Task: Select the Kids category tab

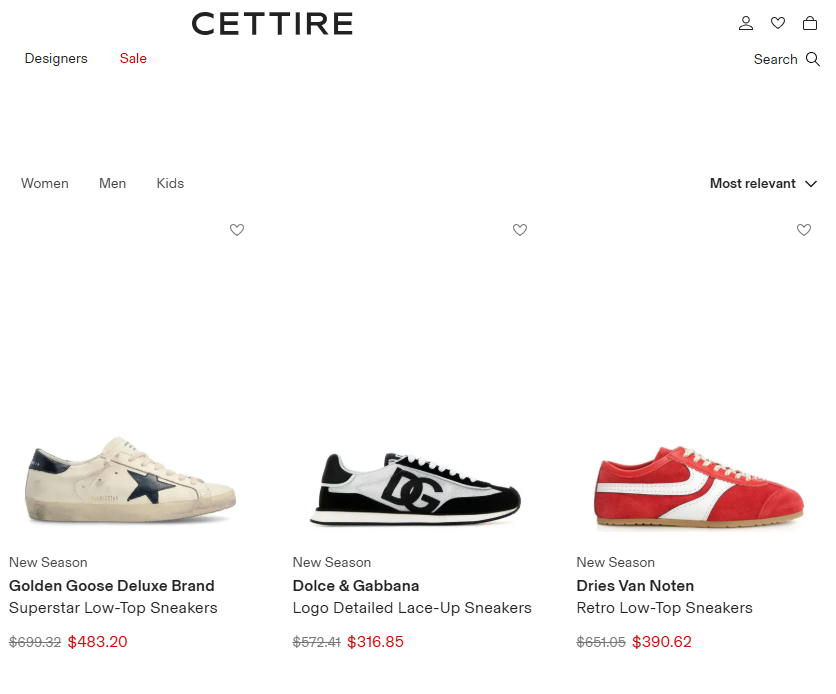Action: [170, 184]
